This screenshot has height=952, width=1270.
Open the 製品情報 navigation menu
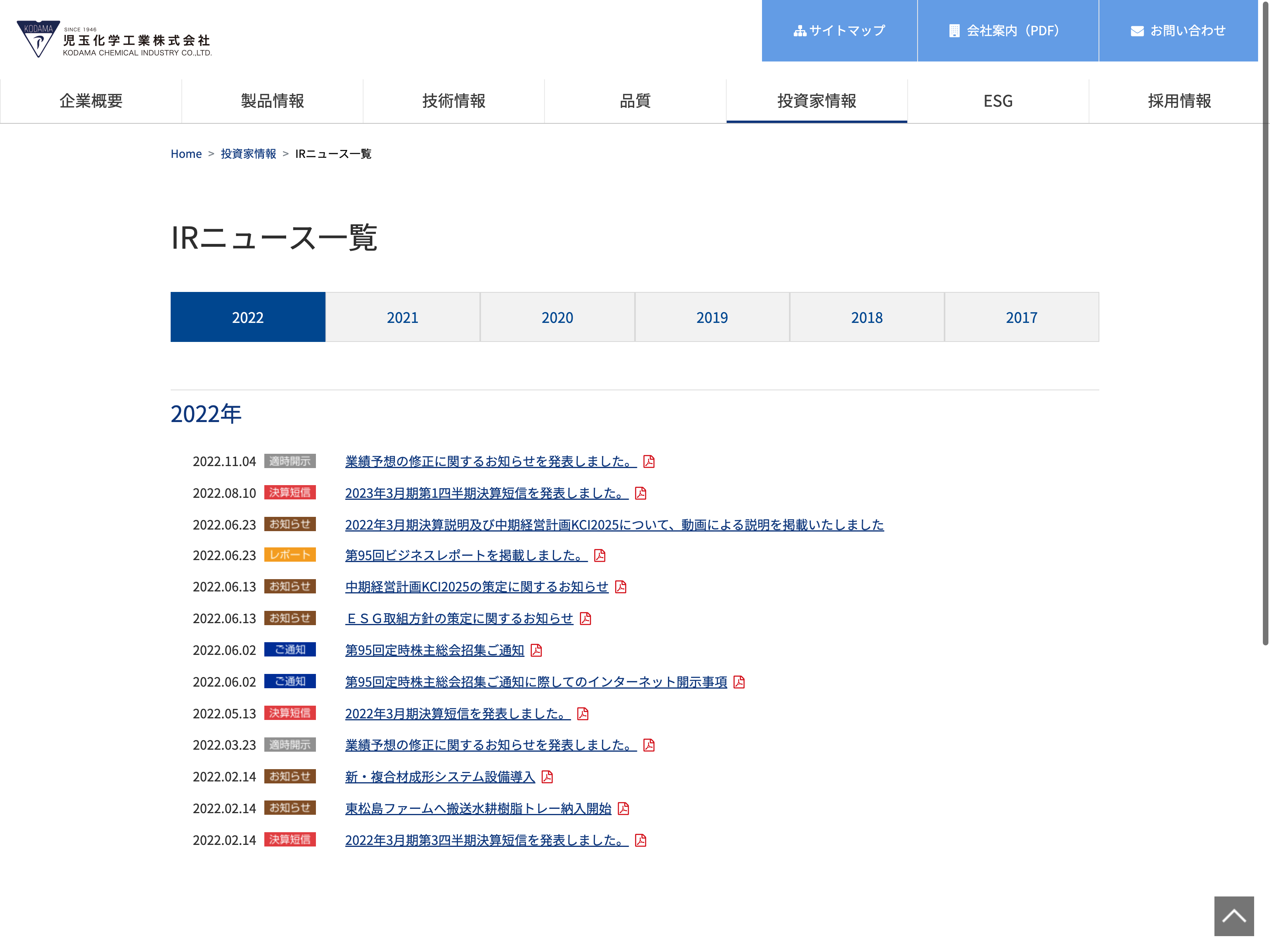[272, 101]
